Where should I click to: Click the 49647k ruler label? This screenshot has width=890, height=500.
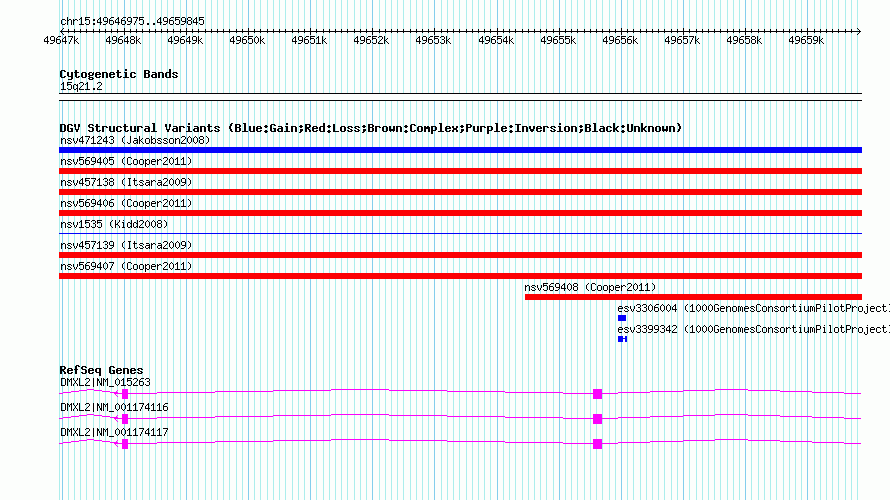tap(61, 40)
